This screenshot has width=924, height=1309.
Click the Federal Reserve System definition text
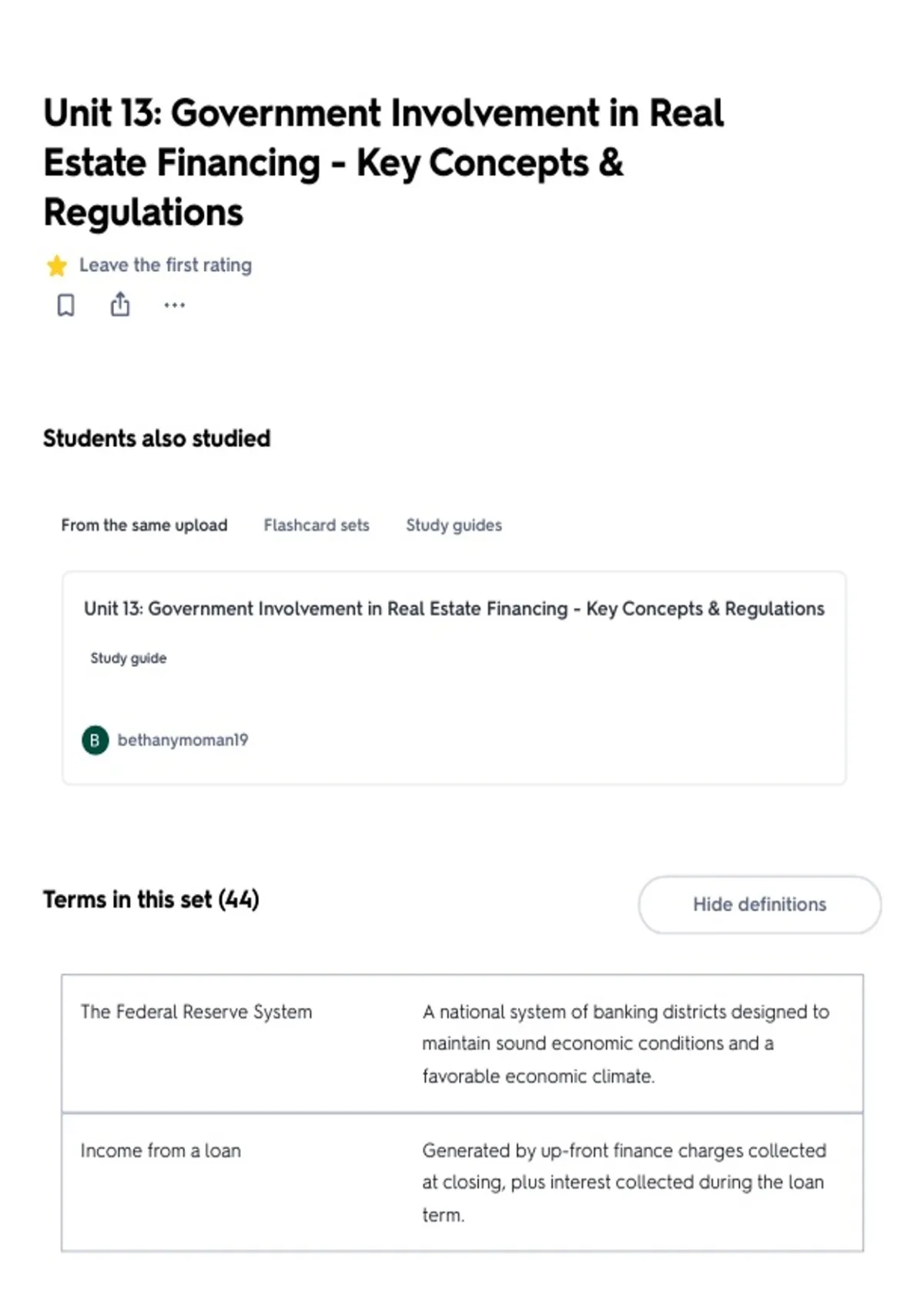(625, 1043)
